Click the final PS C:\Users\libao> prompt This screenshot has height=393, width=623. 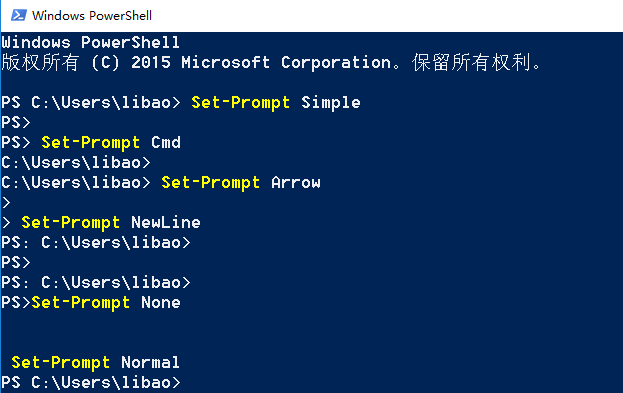(91, 382)
